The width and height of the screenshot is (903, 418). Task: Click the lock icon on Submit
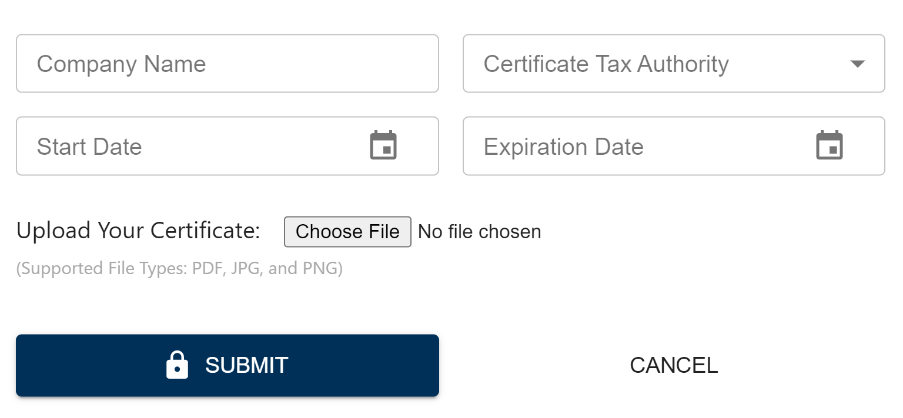[177, 365]
